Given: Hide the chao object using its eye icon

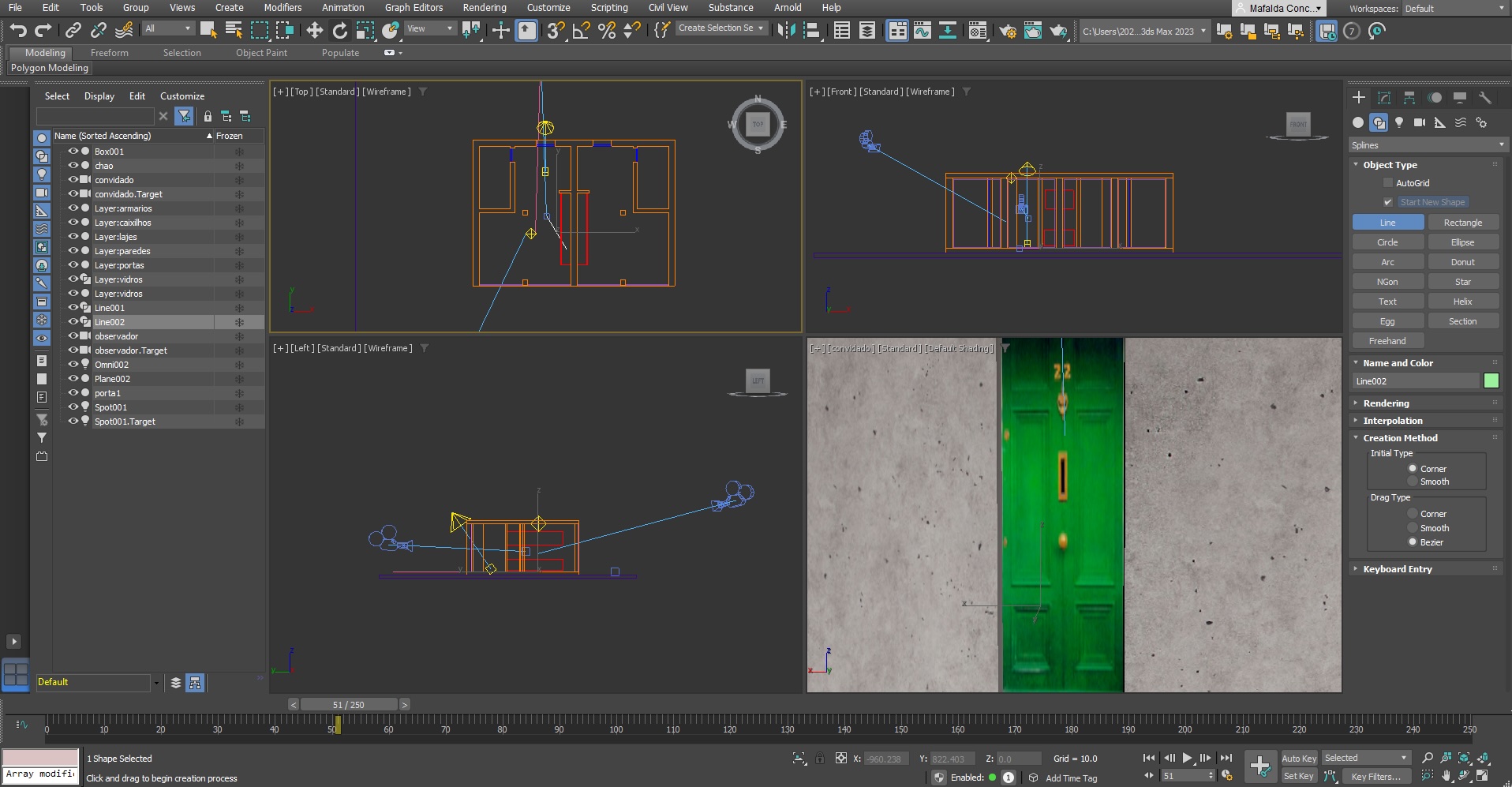Looking at the screenshot, I should click(73, 166).
